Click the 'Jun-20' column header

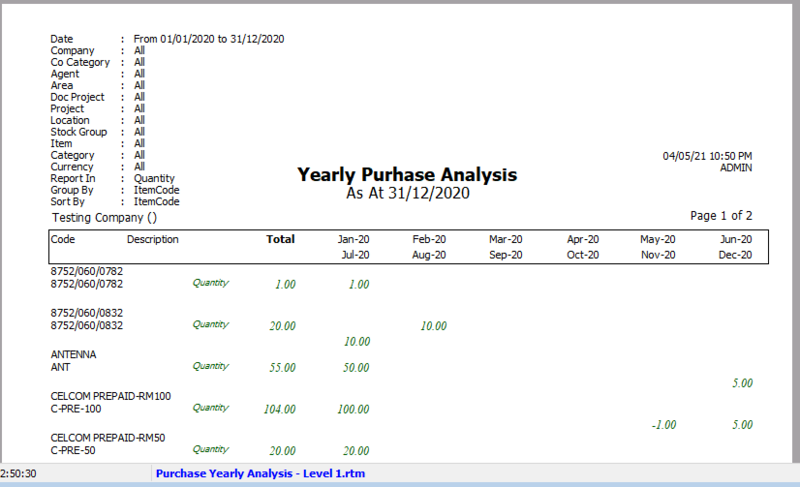[x=736, y=239]
